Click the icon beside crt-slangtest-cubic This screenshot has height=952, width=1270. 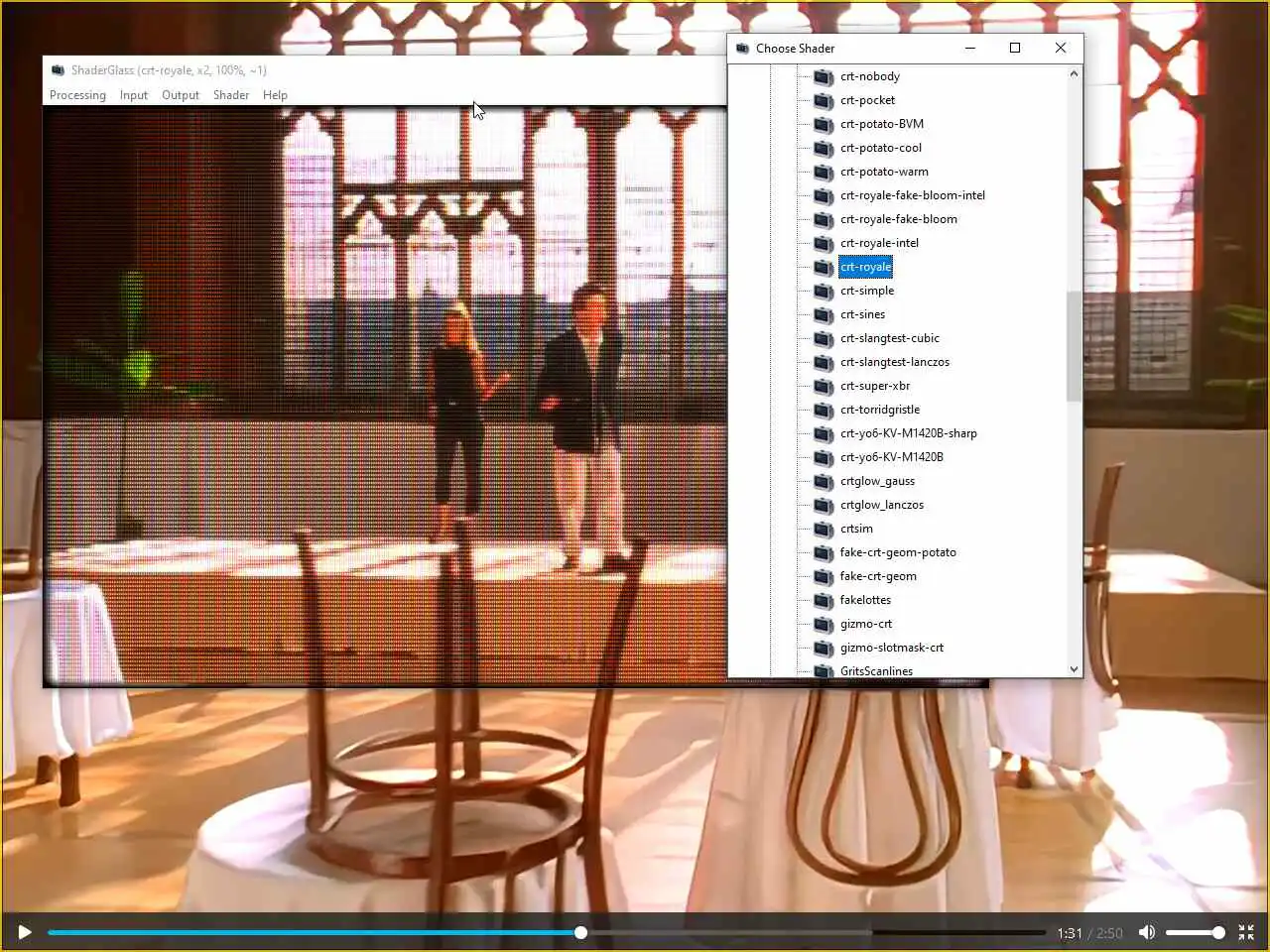click(824, 338)
